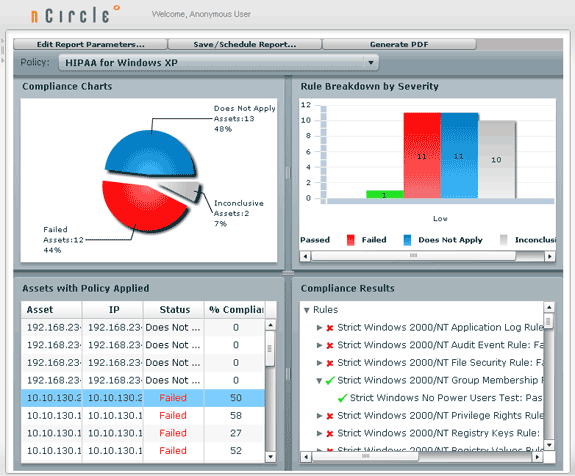Click compliance results horizontal scrollbar thumb

point(365,457)
